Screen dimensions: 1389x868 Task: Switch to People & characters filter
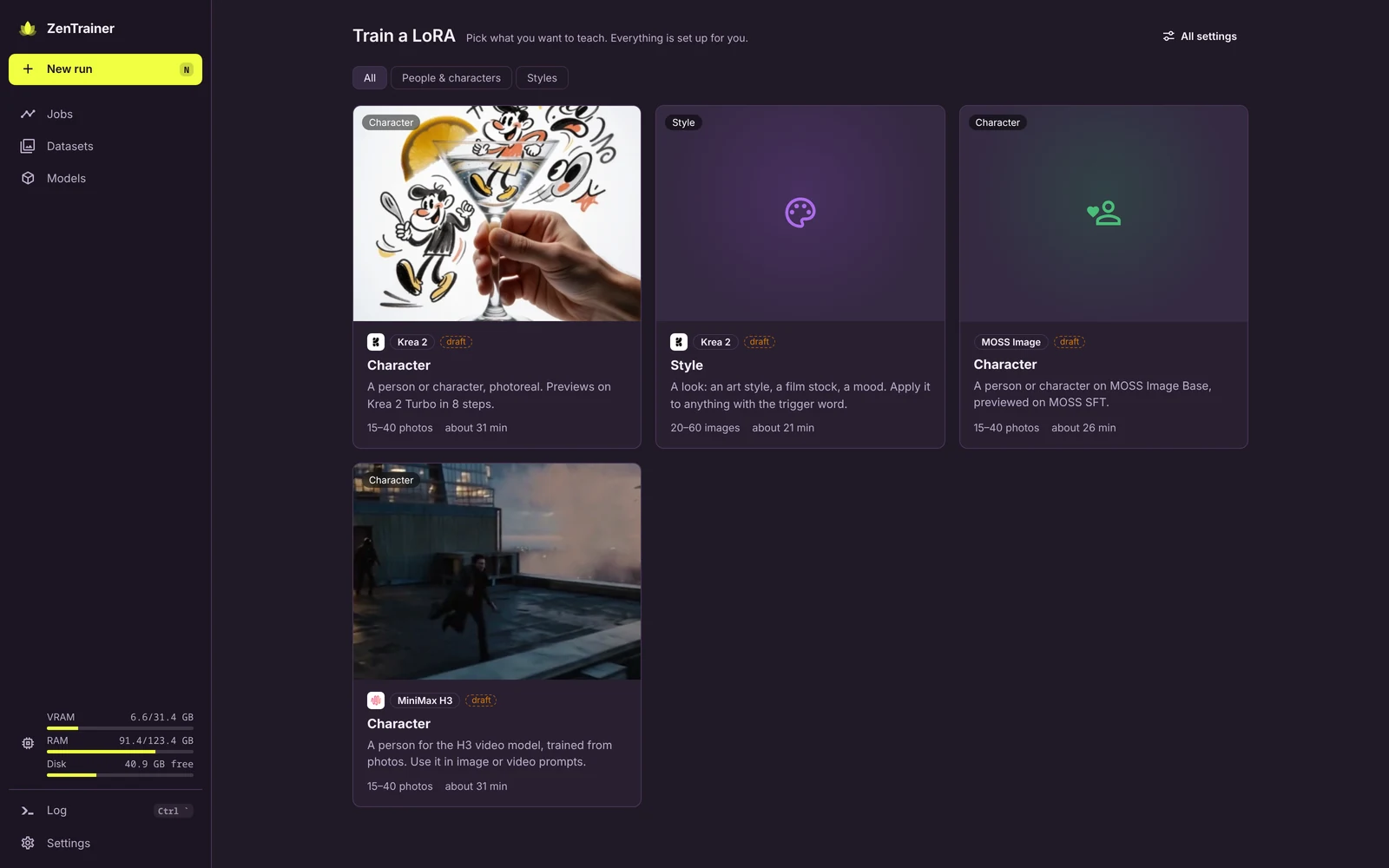pyautogui.click(x=451, y=78)
